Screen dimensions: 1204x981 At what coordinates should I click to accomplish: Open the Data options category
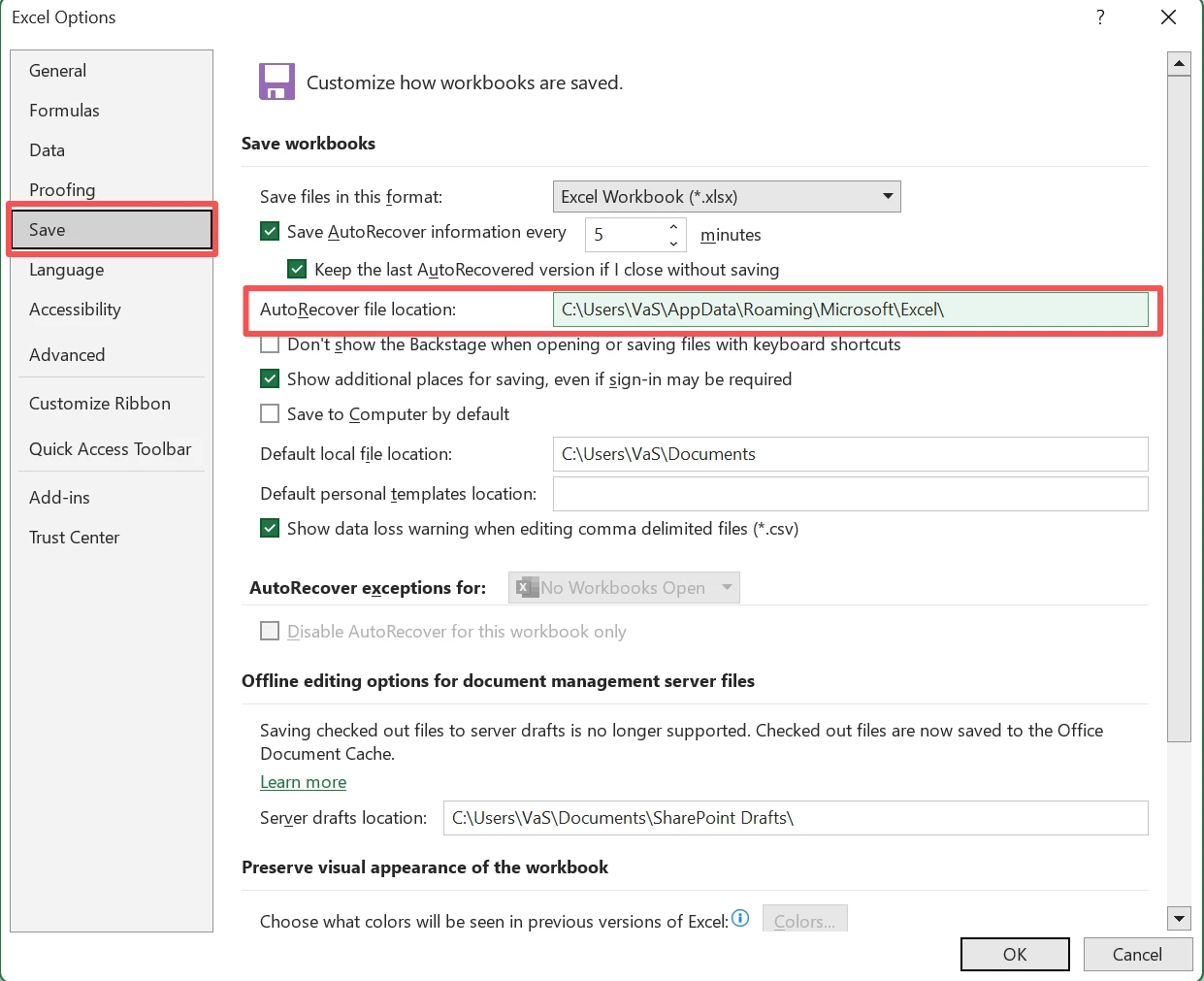click(111, 150)
